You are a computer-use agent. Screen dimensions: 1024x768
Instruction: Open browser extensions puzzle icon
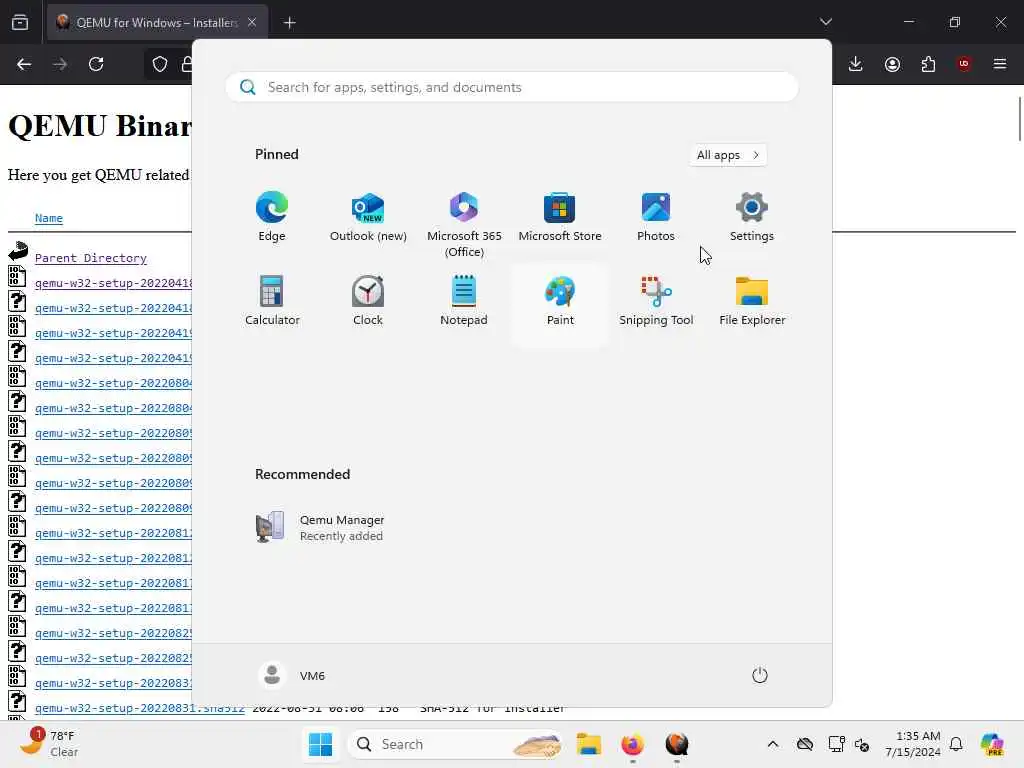pyautogui.click(x=928, y=64)
